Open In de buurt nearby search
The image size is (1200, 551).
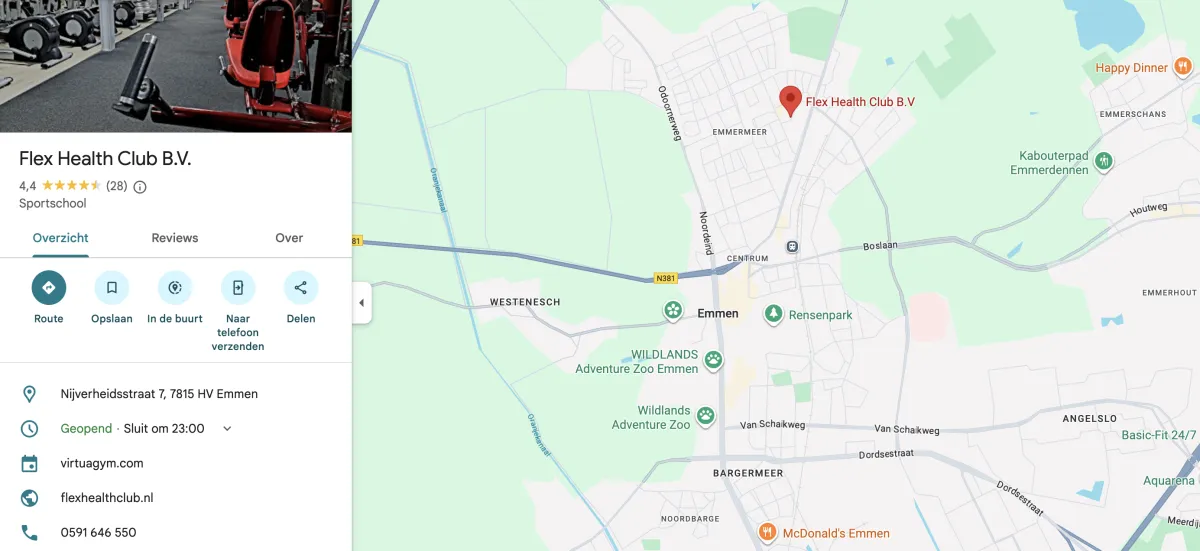click(175, 288)
